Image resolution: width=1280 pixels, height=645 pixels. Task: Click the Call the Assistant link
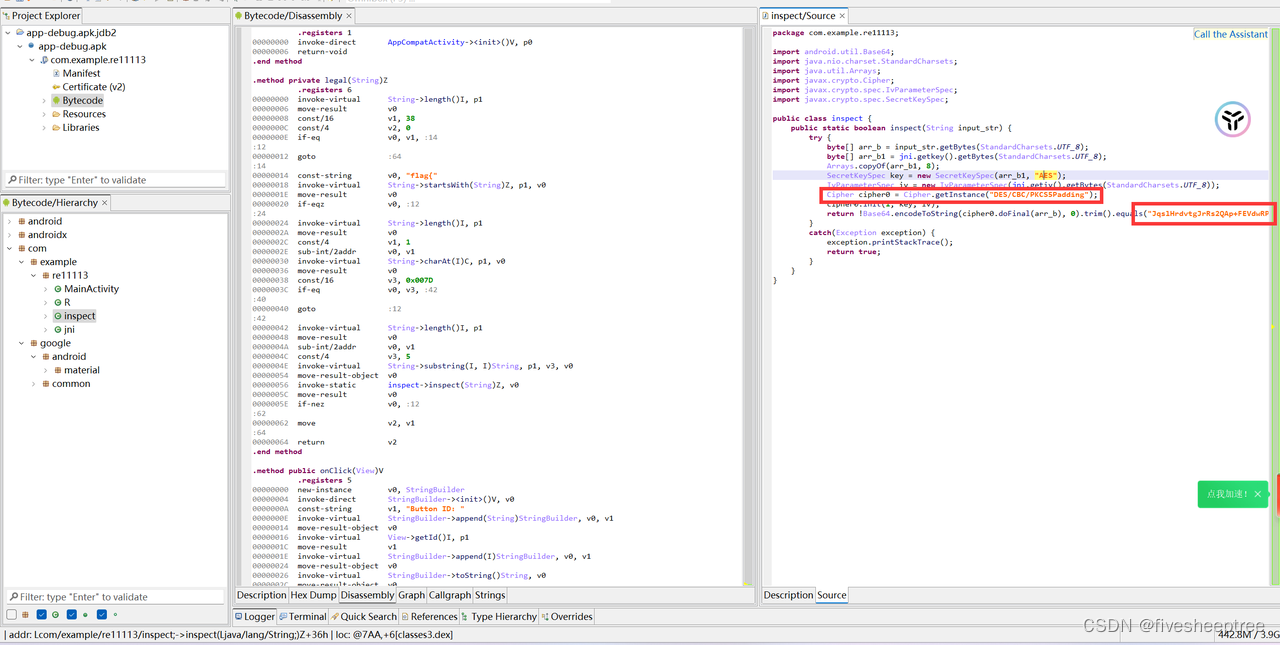point(1230,33)
